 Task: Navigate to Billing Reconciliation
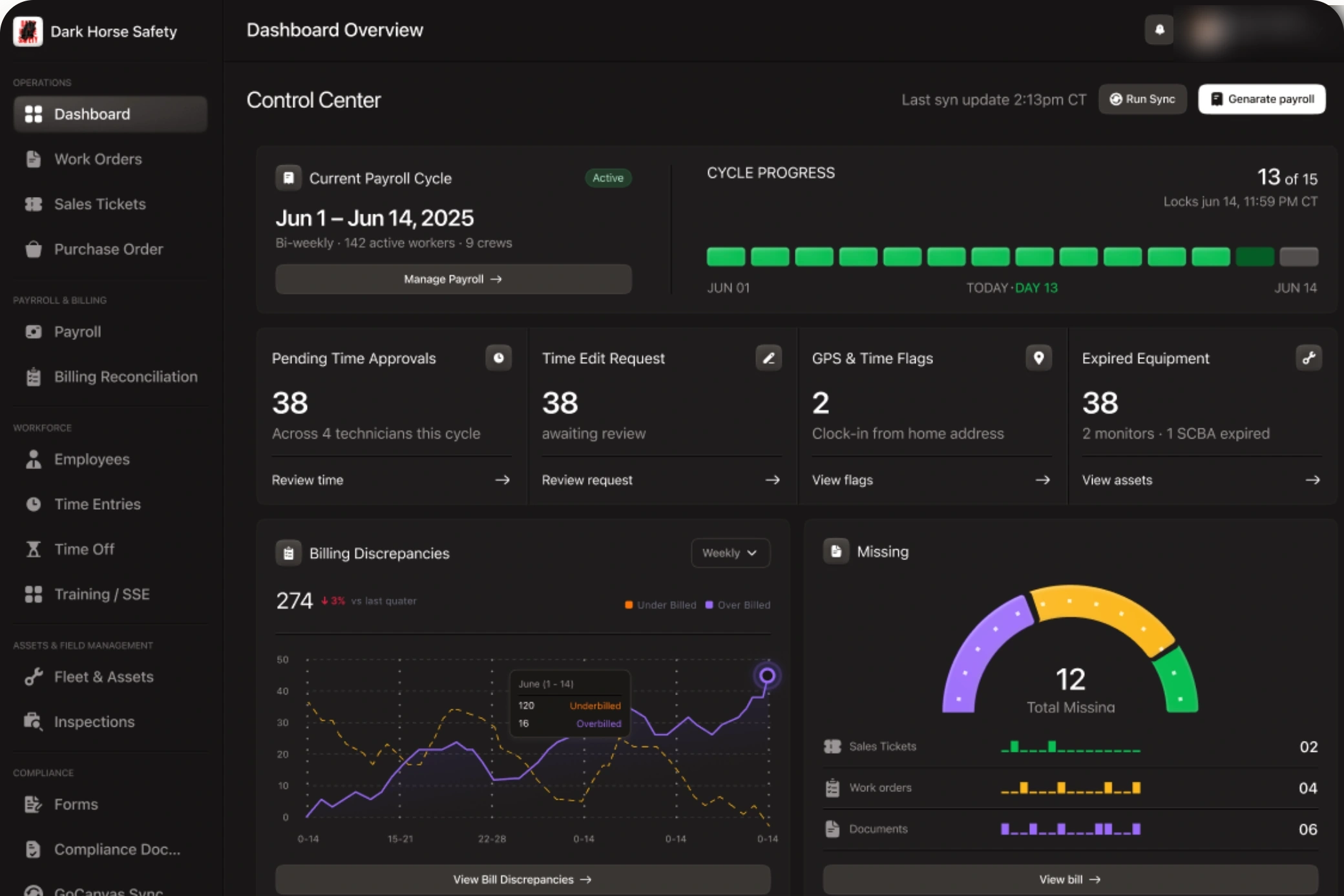110,377
